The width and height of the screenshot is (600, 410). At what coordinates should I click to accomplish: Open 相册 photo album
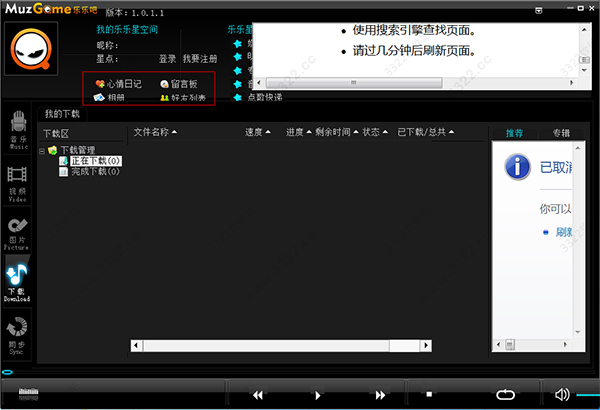click(x=109, y=97)
